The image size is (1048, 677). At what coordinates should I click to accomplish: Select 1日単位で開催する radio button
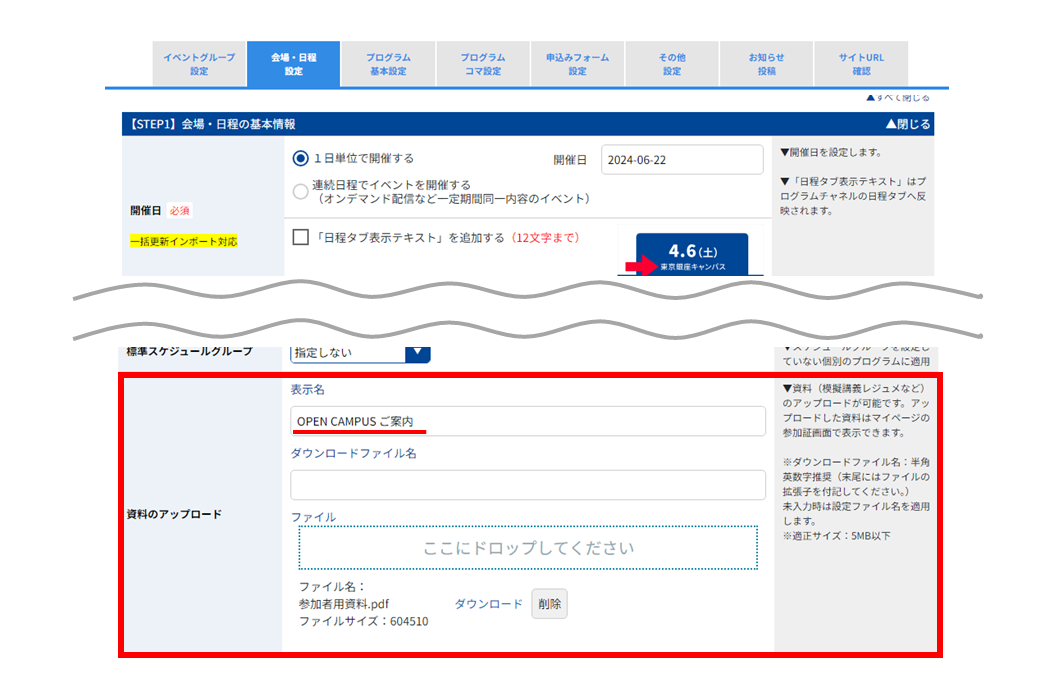300,158
